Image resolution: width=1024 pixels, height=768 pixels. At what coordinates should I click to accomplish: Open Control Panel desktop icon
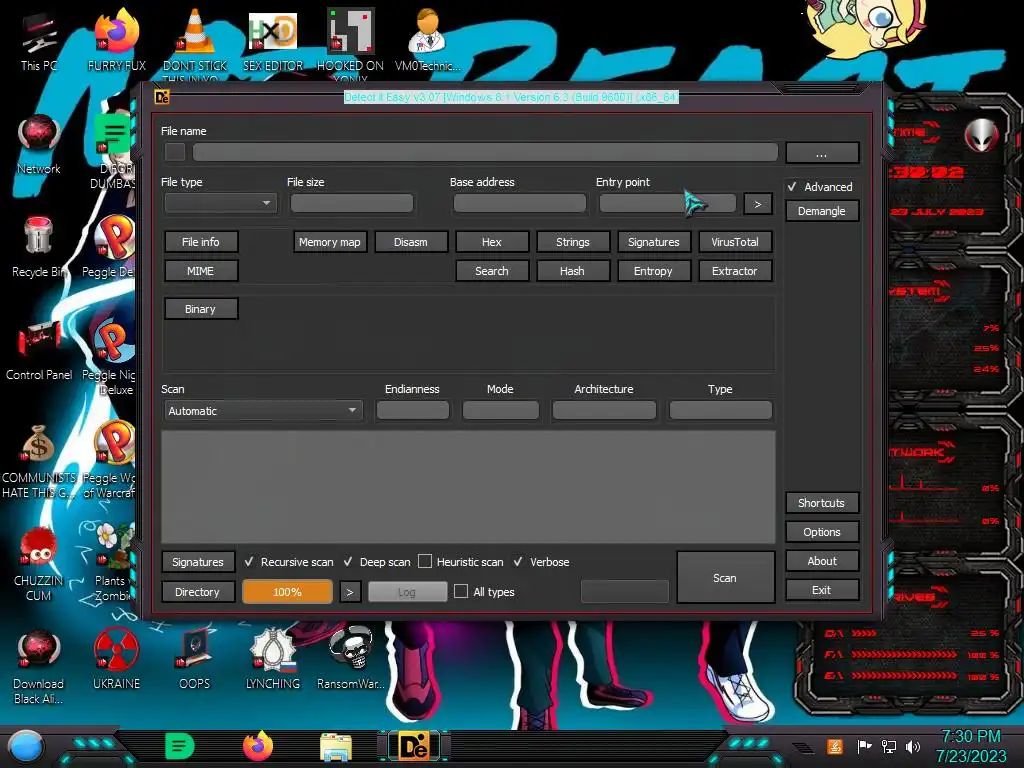coord(39,349)
